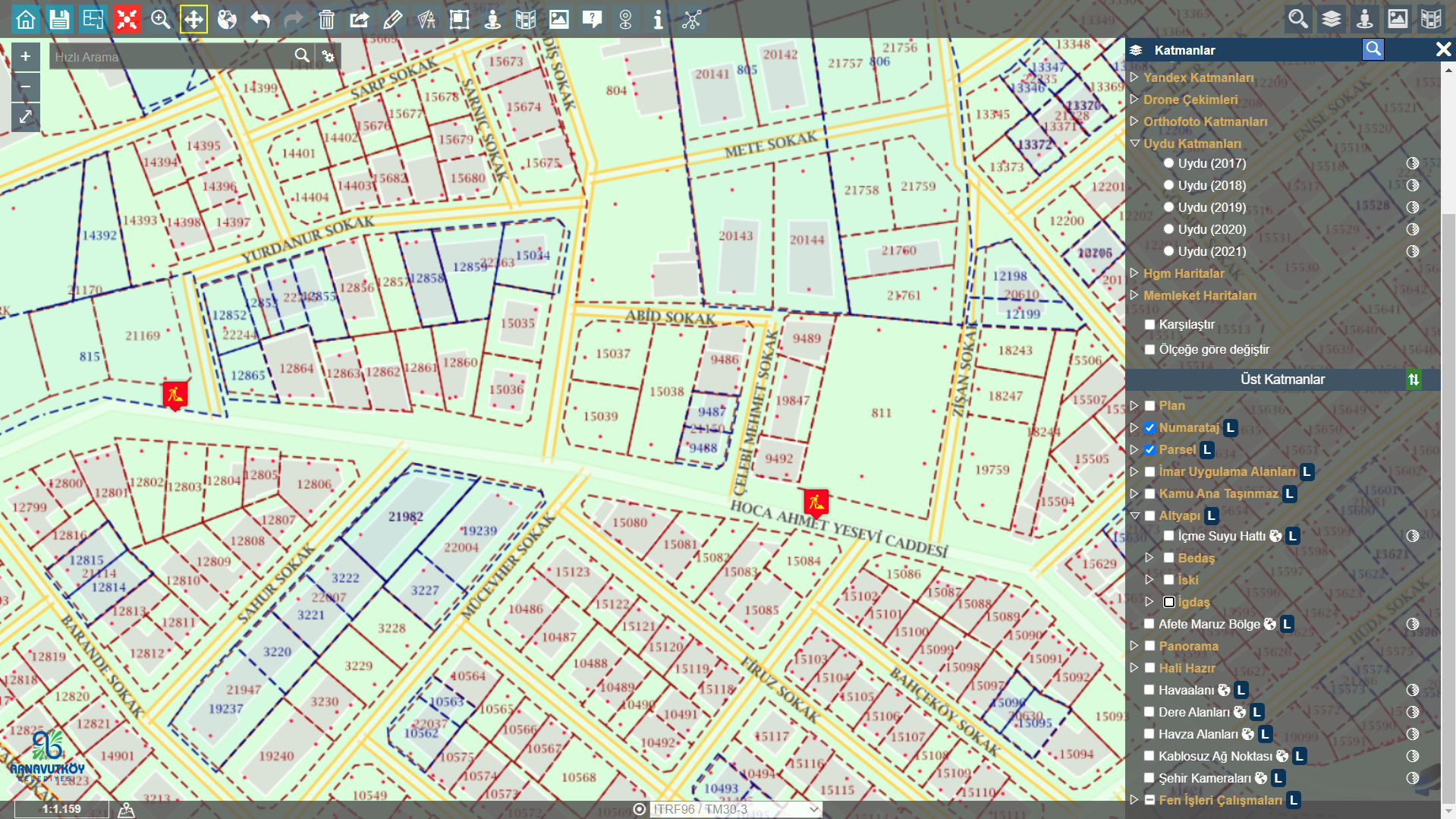The width and height of the screenshot is (1456, 819).
Task: Select the Uydu (2019) radio button
Action: tap(1168, 207)
